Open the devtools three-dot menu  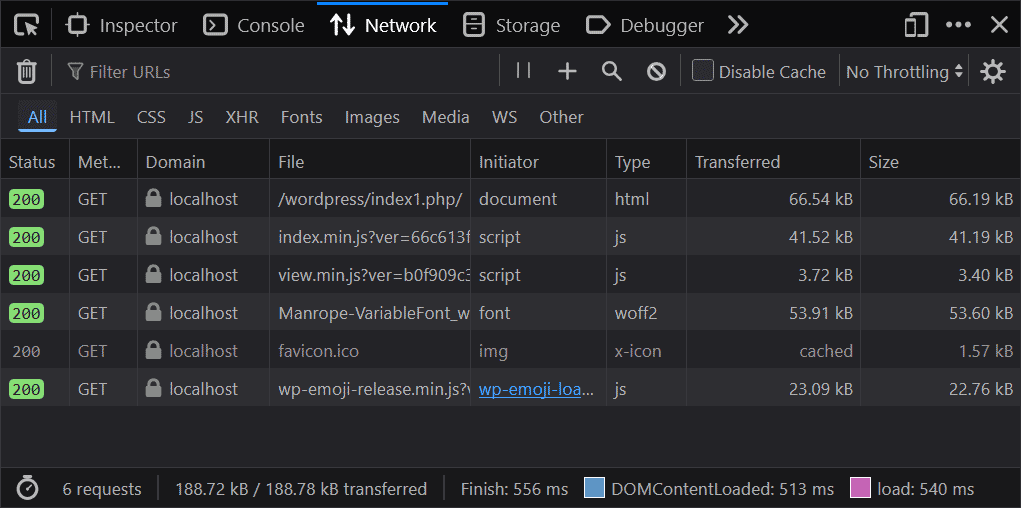(958, 25)
